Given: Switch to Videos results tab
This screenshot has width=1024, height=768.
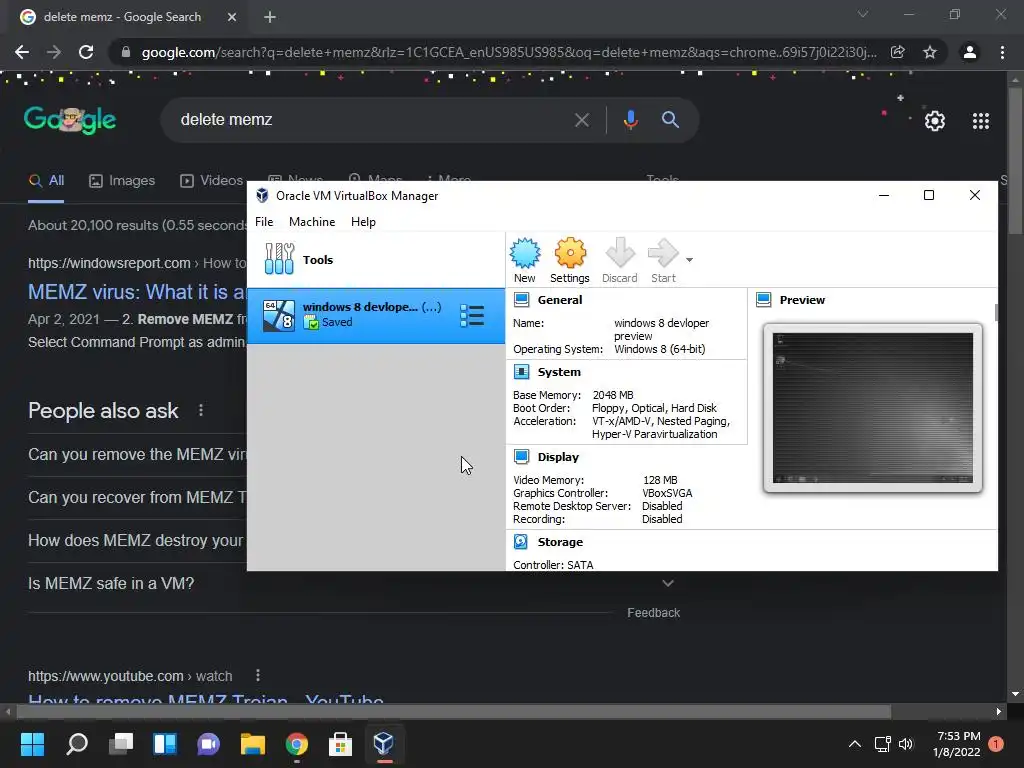Looking at the screenshot, I should (212, 180).
